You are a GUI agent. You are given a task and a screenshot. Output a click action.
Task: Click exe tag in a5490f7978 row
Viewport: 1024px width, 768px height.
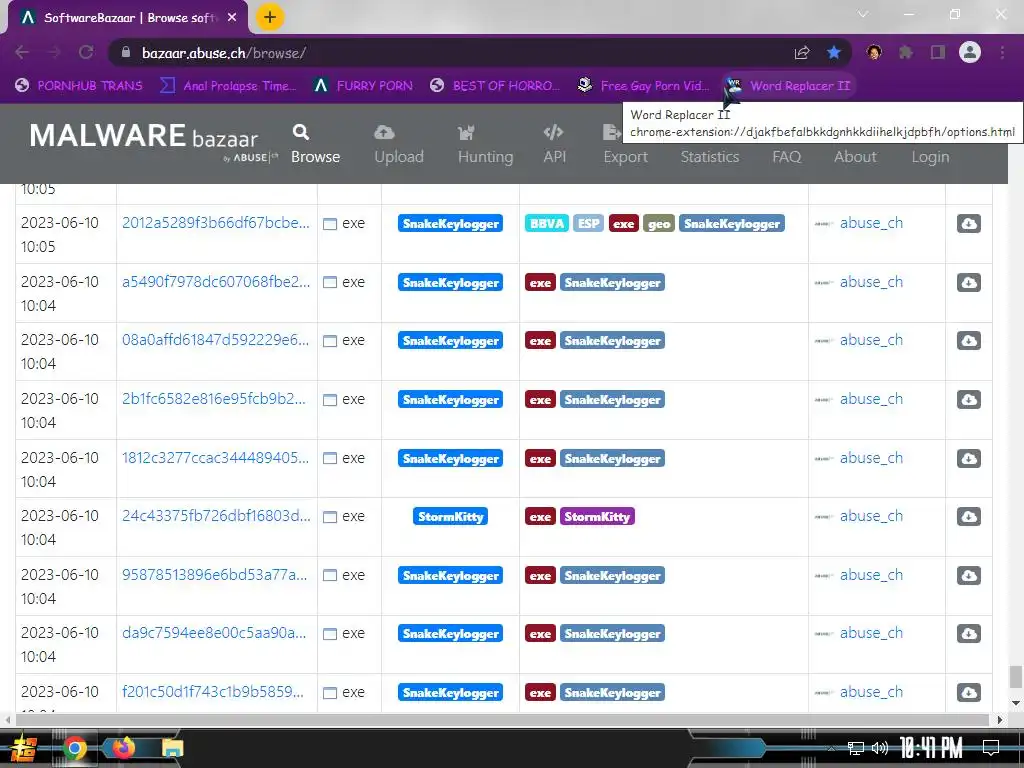(540, 282)
